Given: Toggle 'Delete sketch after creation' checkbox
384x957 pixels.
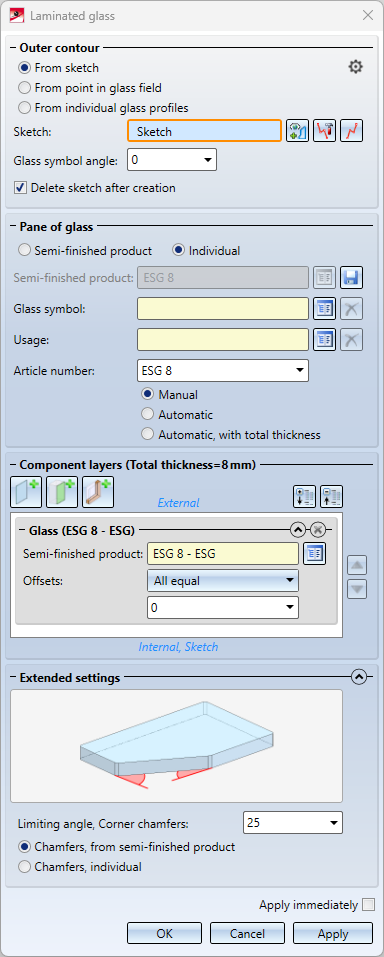Looking at the screenshot, I should [x=97, y=188].
